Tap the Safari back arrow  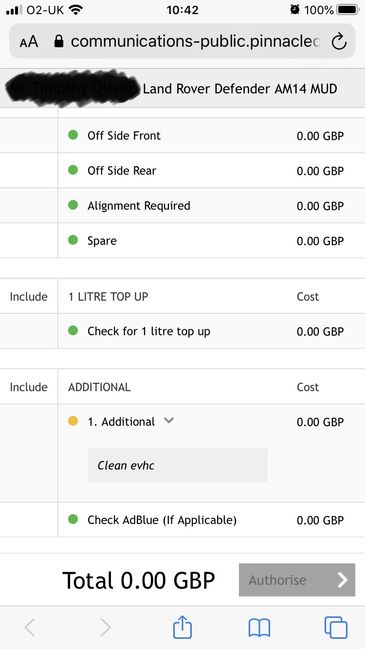click(30, 628)
